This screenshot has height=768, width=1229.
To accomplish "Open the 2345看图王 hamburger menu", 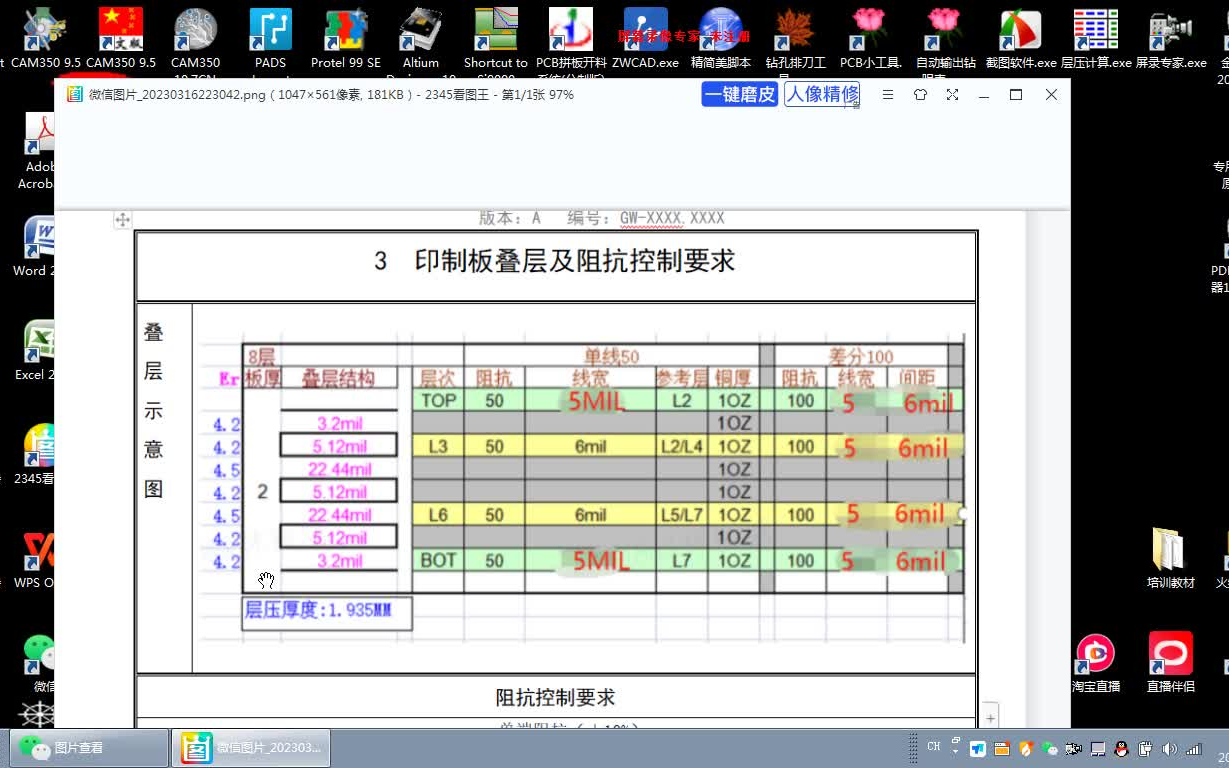I will coord(888,94).
